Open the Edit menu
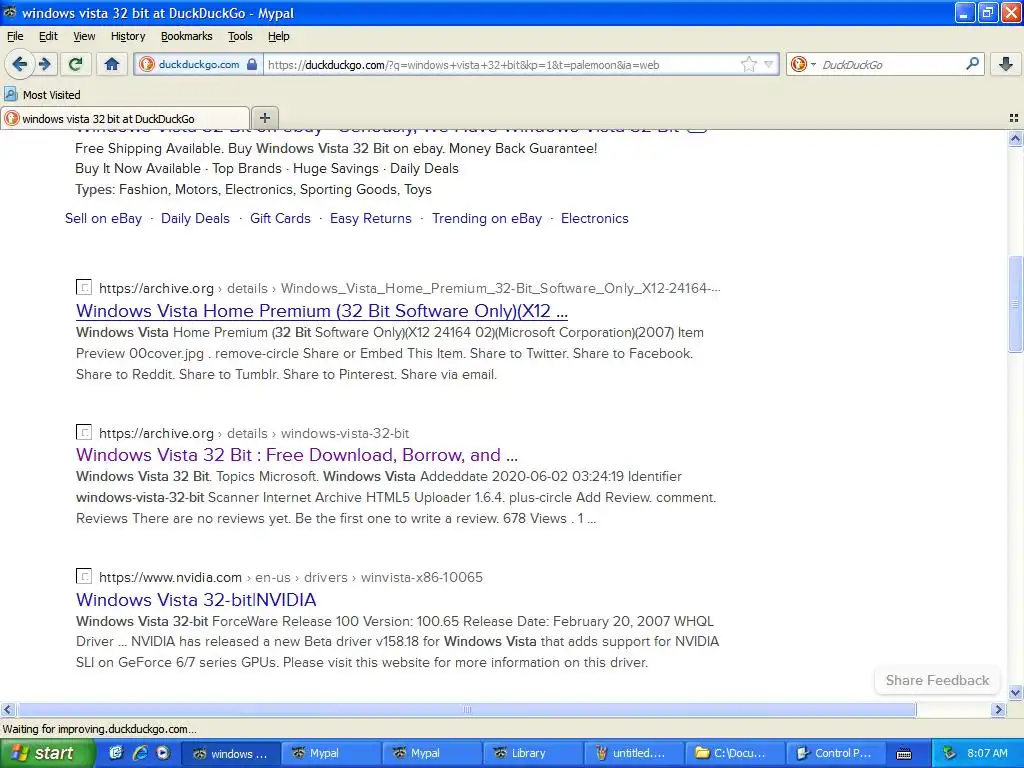The height and width of the screenshot is (768, 1024). (48, 37)
